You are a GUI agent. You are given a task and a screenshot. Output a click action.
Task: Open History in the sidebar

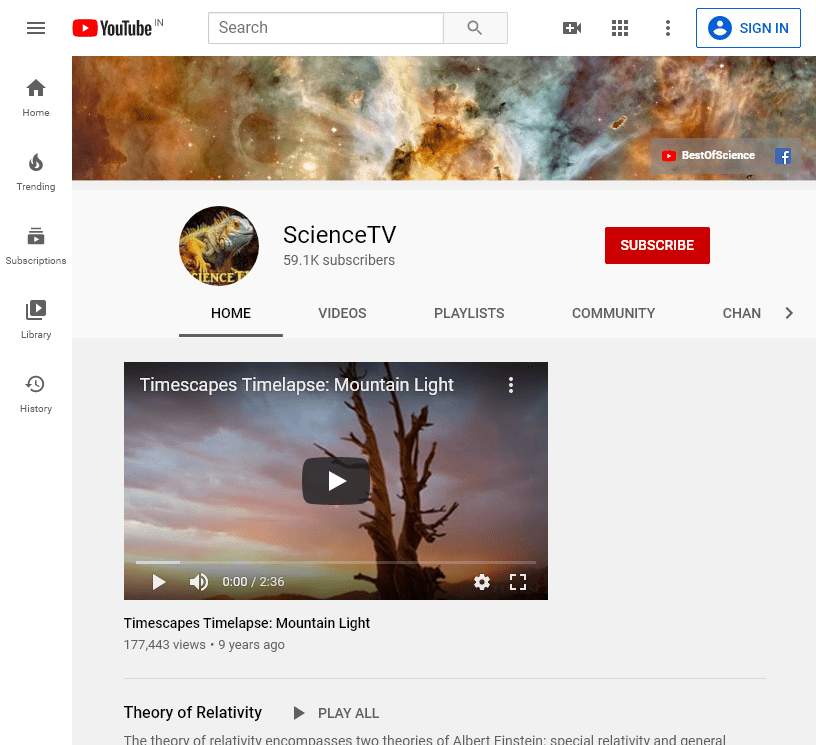click(x=36, y=394)
